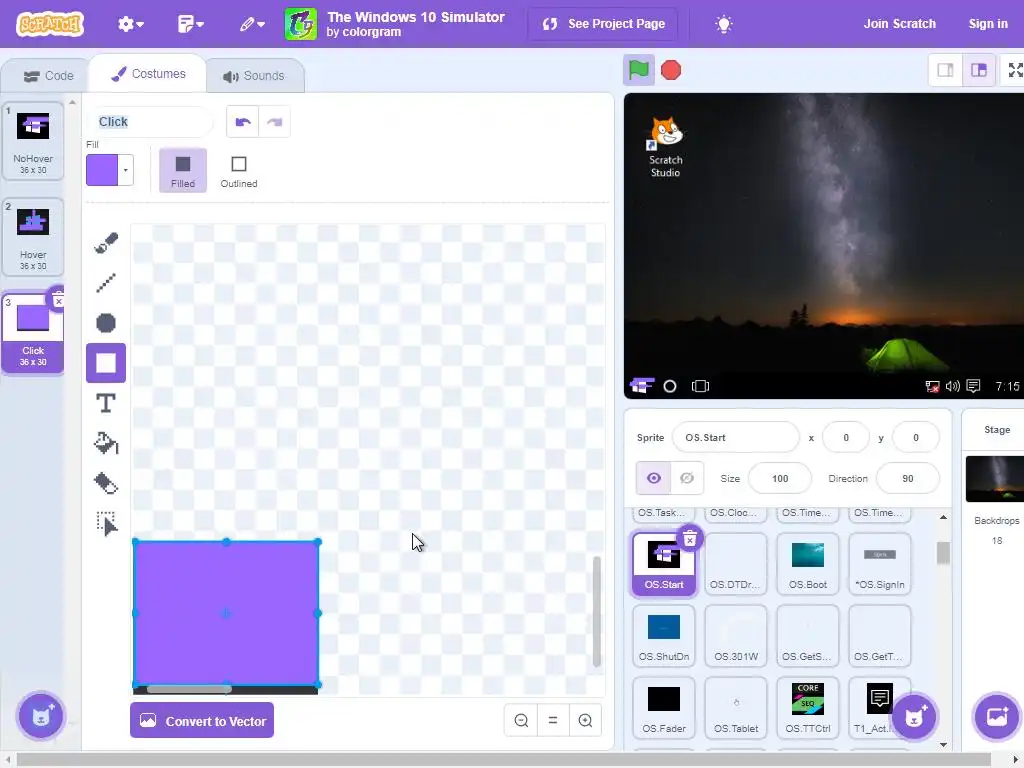The width and height of the screenshot is (1024, 768).
Task: Choose the Select marquee tool
Action: (x=106, y=524)
